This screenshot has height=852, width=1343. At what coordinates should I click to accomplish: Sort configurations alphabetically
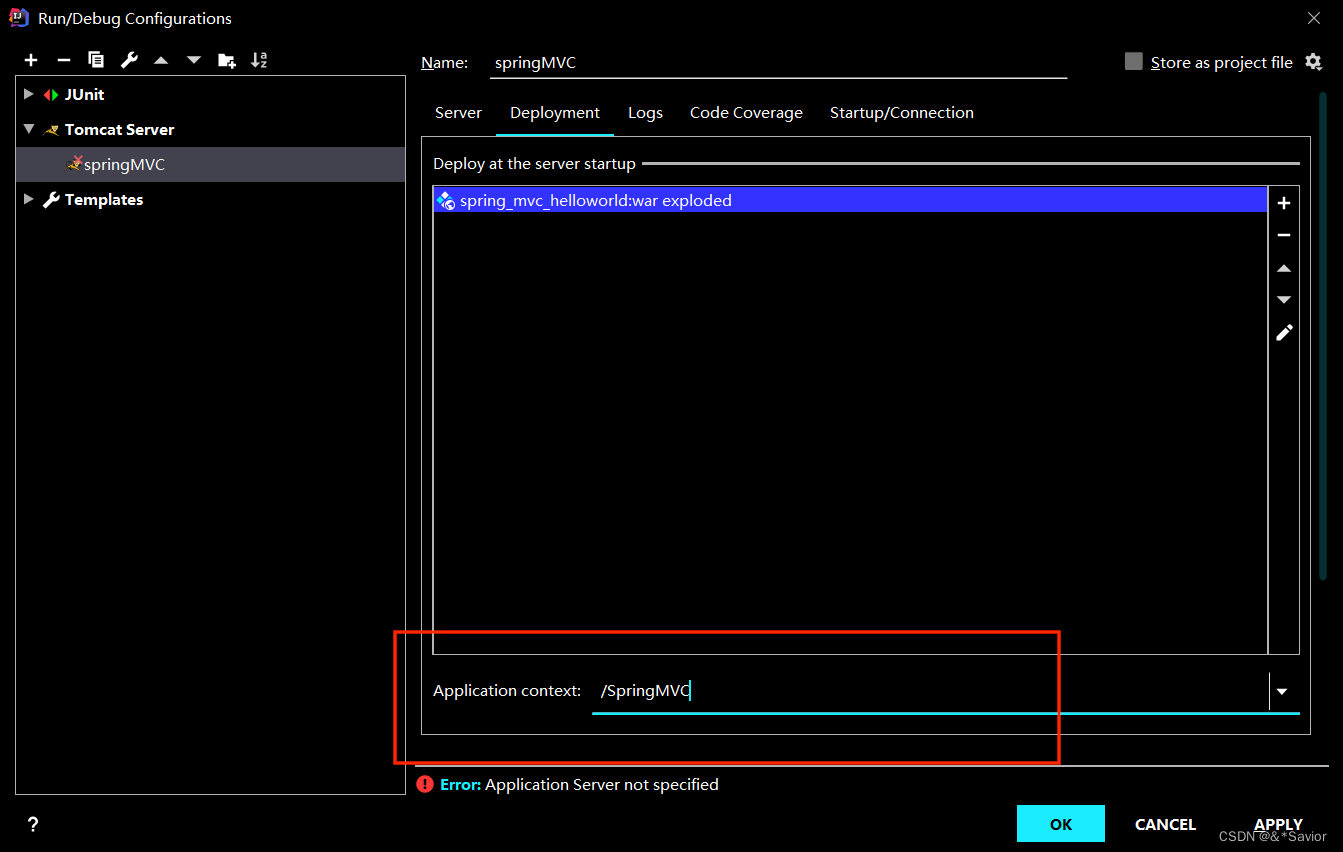259,60
